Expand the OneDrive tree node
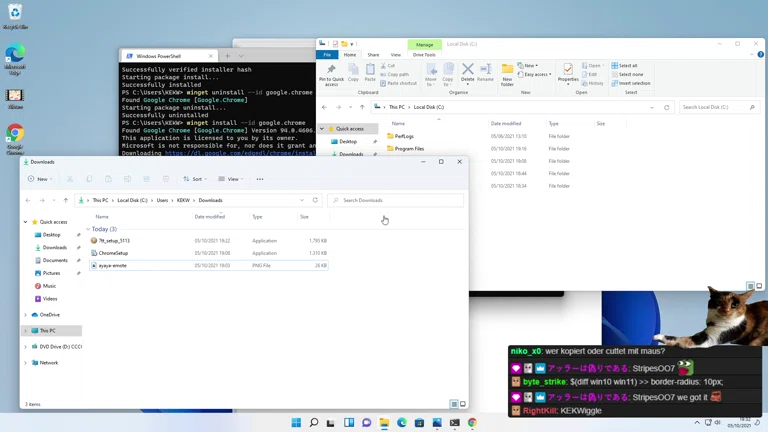The height and width of the screenshot is (432, 768). (x=26, y=315)
